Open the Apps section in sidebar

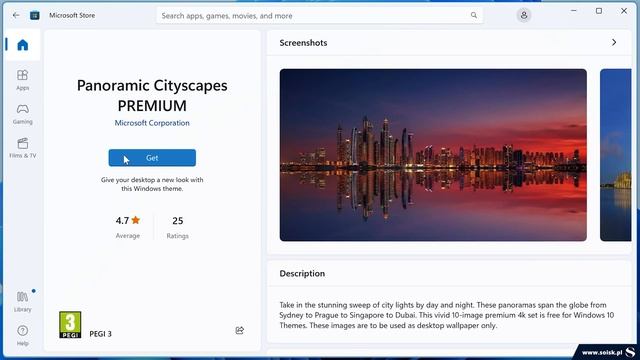(22, 80)
